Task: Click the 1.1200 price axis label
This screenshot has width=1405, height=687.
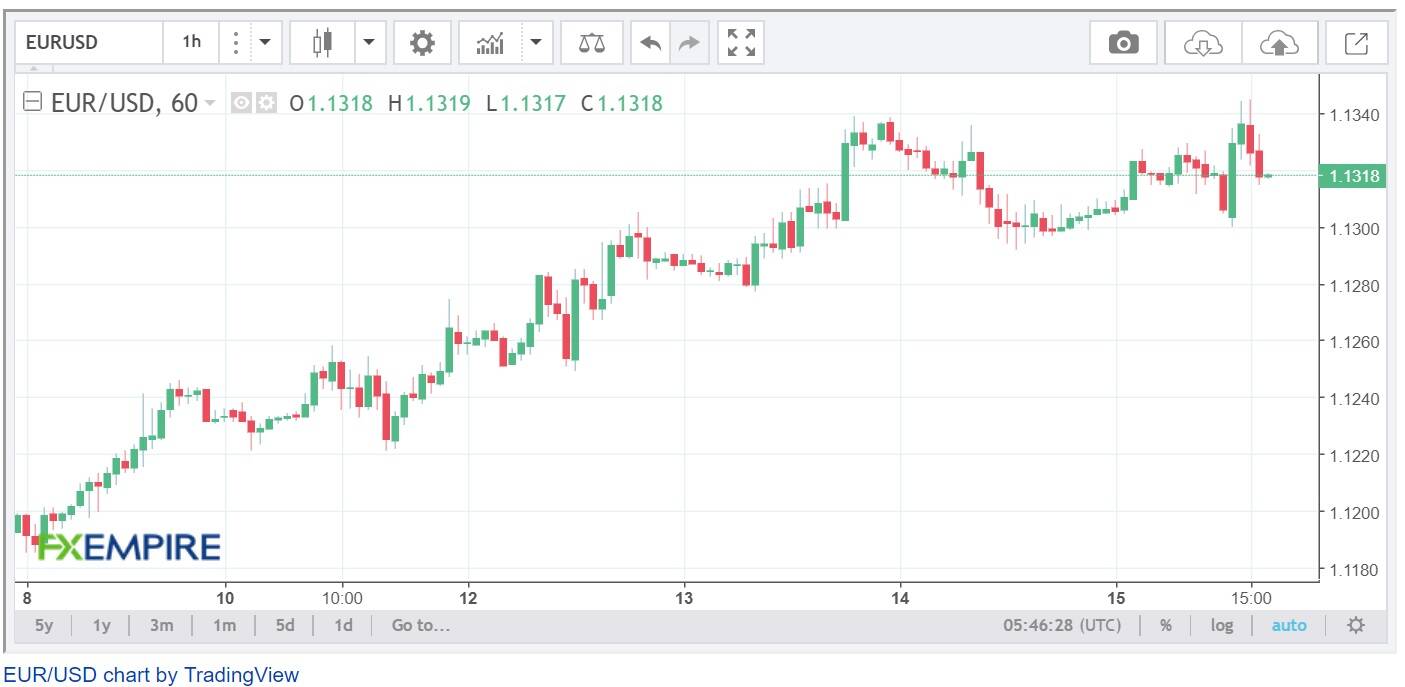Action: [x=1354, y=513]
